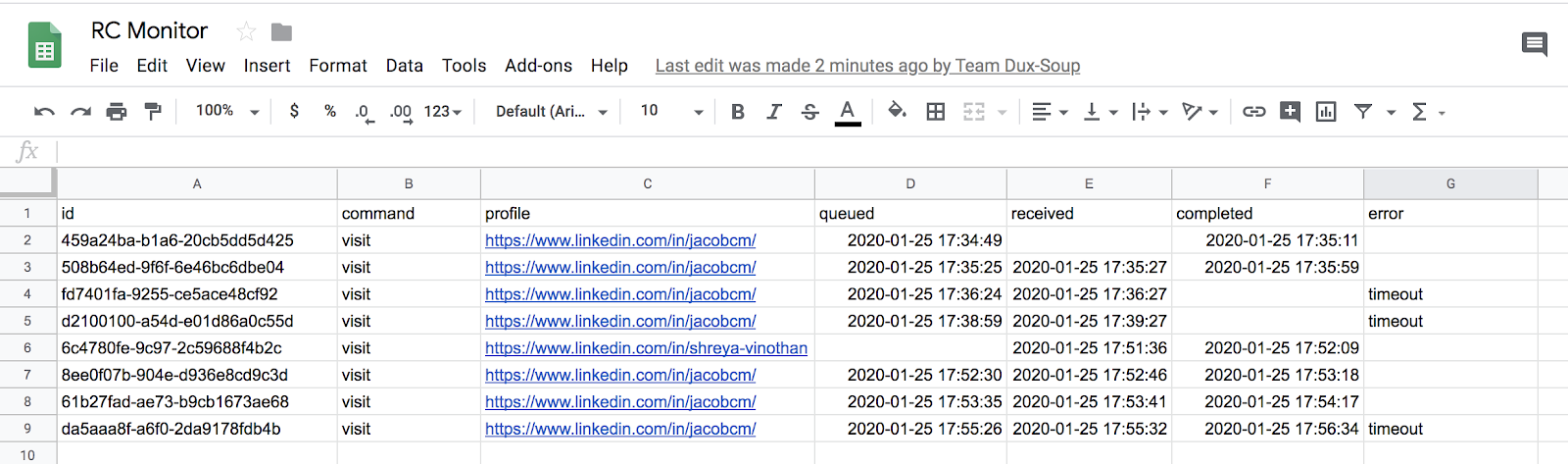Open the 'Last edit was made' history link

(867, 66)
